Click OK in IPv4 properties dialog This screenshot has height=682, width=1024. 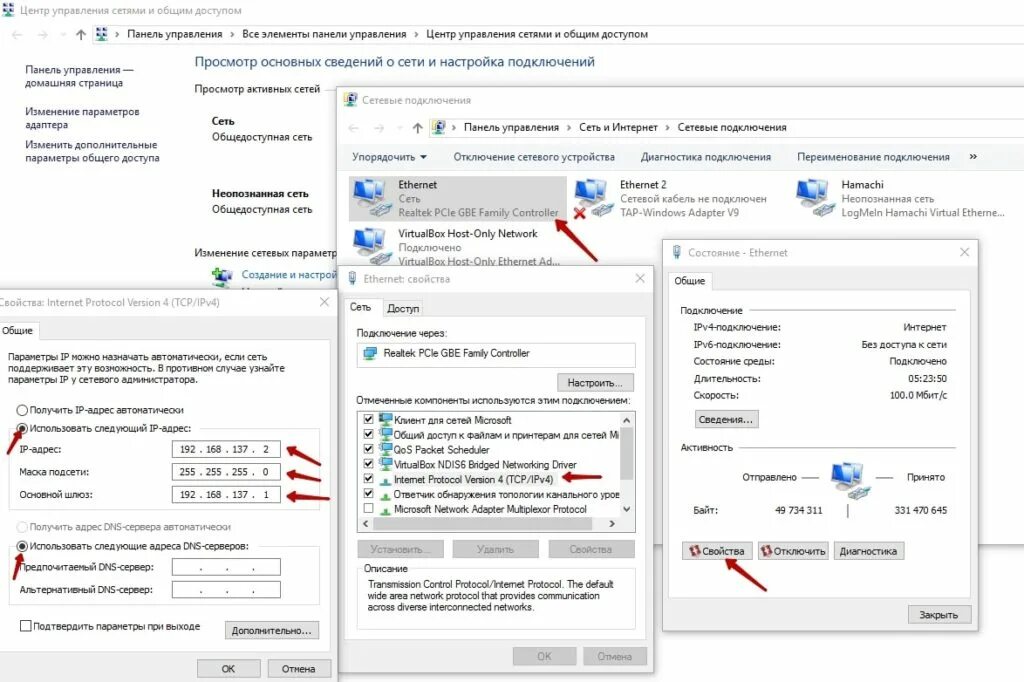(228, 669)
